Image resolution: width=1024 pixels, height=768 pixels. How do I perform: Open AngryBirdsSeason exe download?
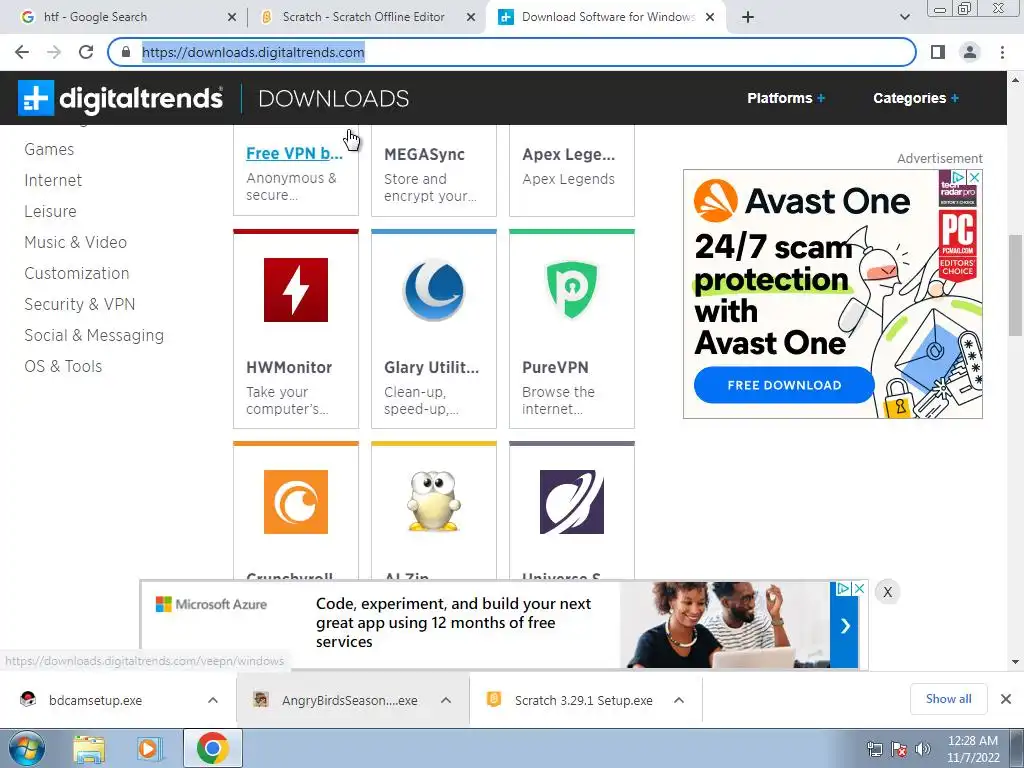point(349,700)
